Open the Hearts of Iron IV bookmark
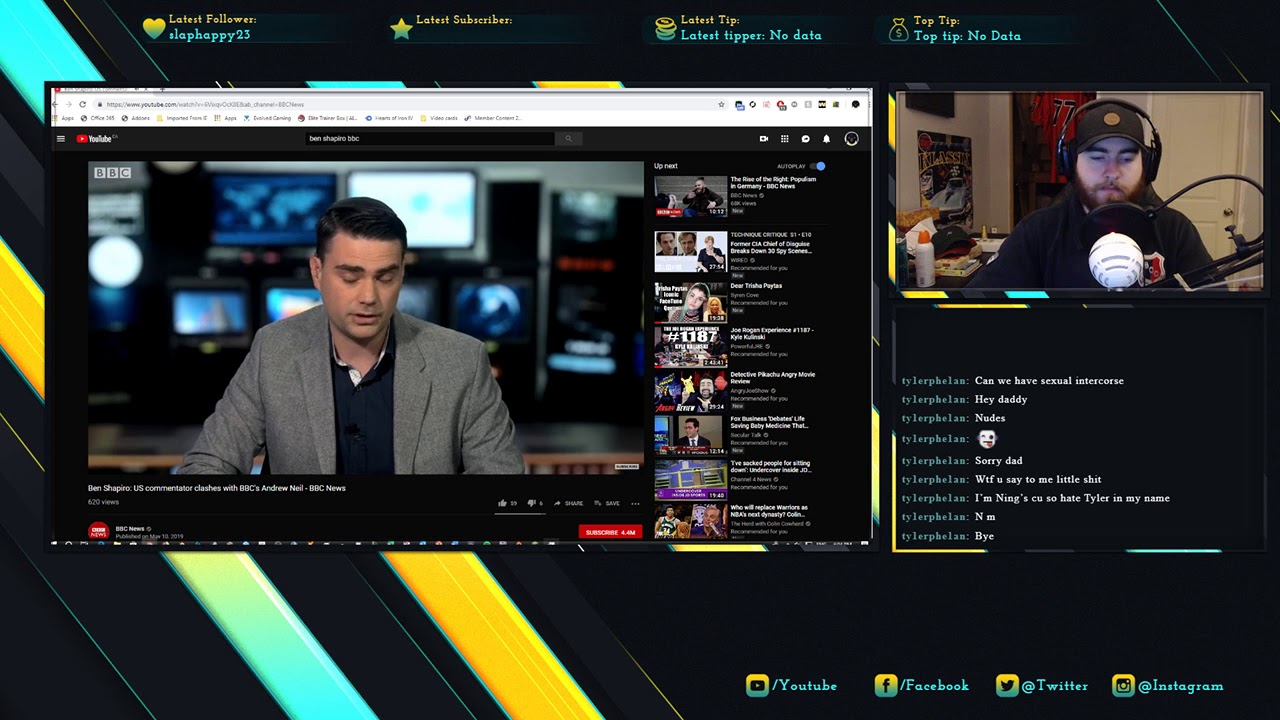The height and width of the screenshot is (720, 1280). coord(390,118)
